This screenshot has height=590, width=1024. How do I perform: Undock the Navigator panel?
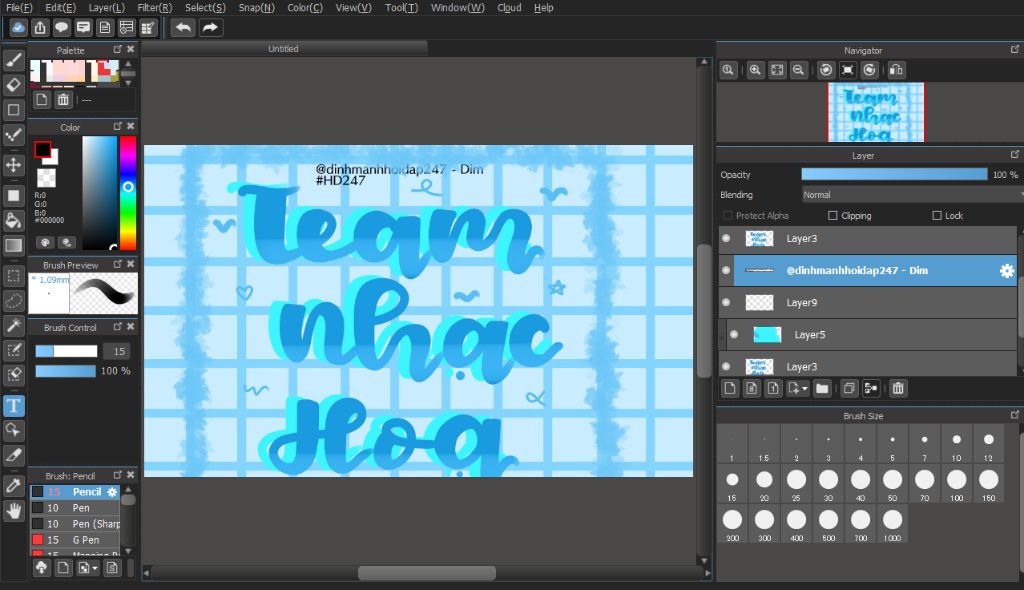tap(1014, 50)
